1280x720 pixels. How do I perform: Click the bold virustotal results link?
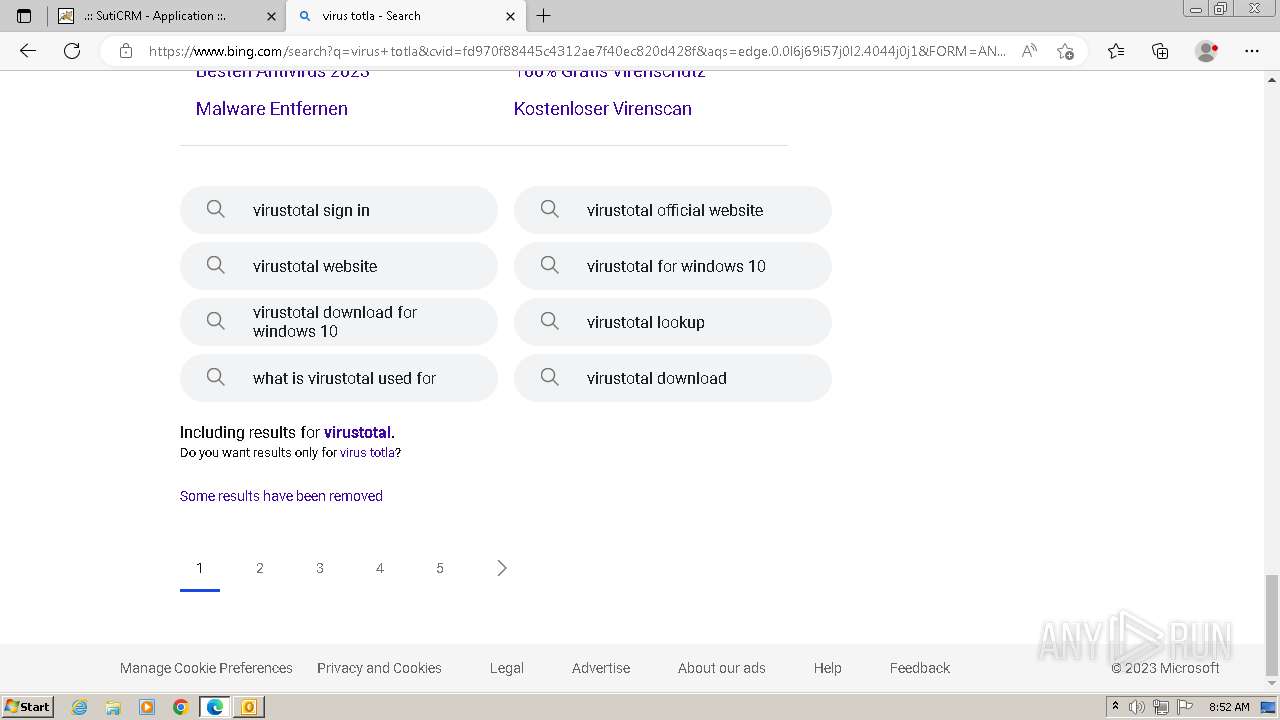coord(357,433)
